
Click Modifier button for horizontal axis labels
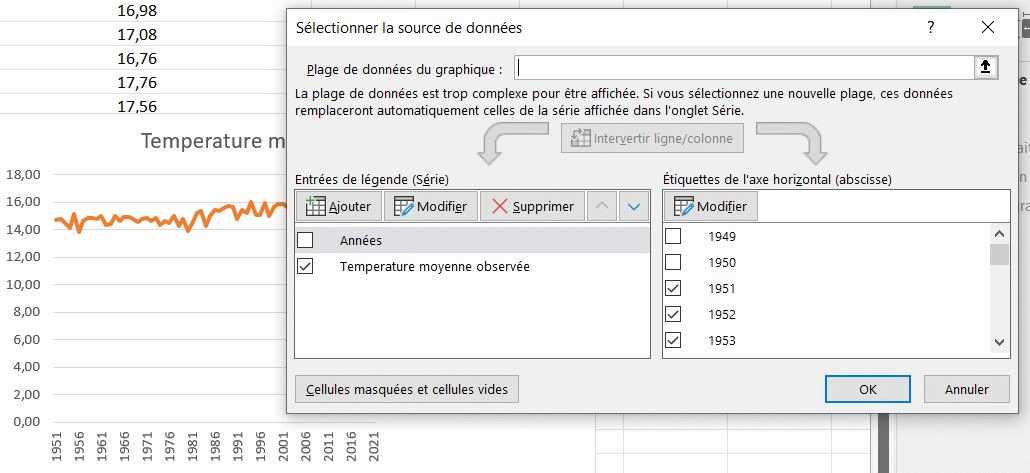711,206
